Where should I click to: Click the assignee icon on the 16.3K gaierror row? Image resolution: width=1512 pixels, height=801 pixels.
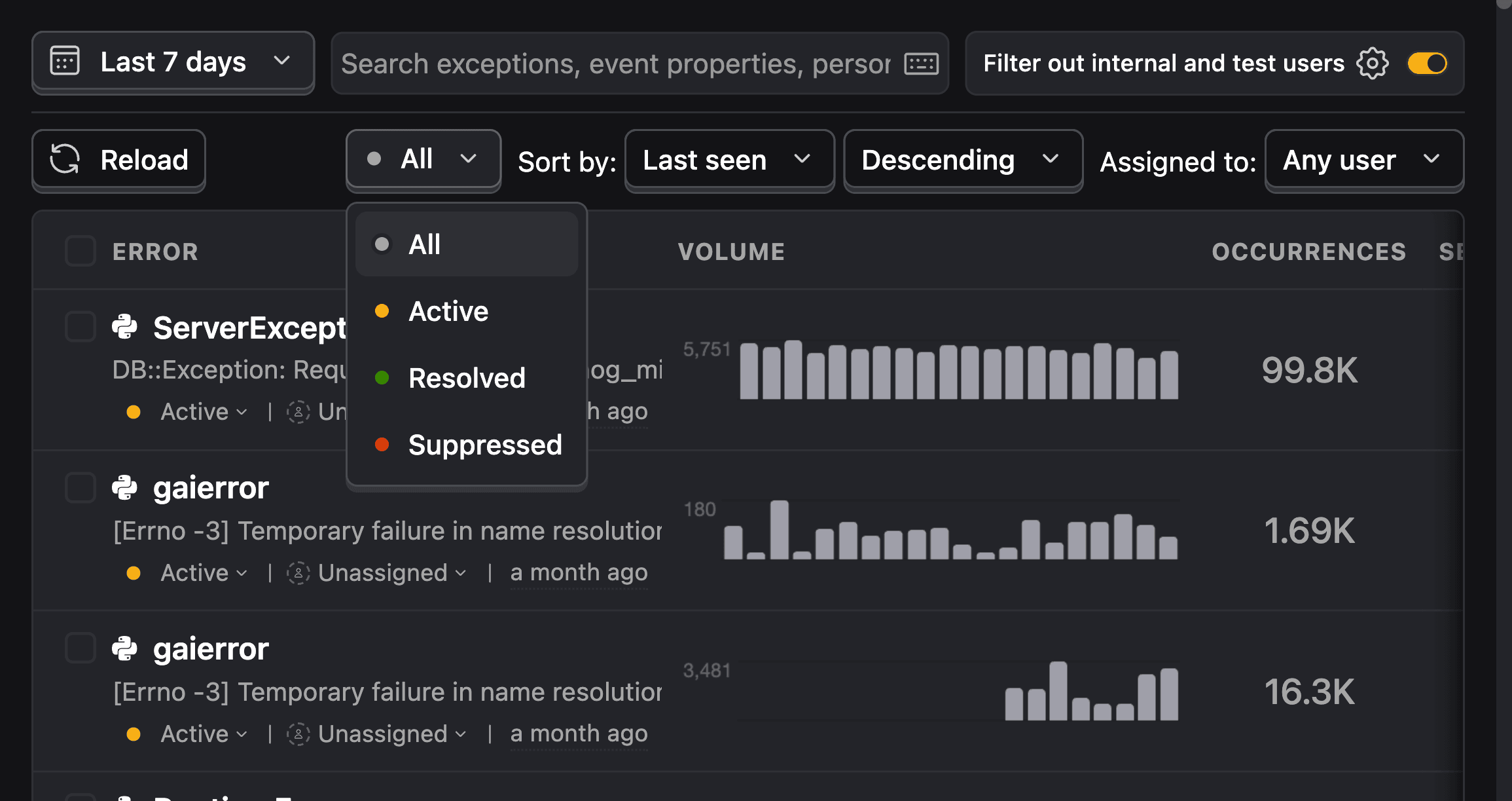[x=298, y=734]
